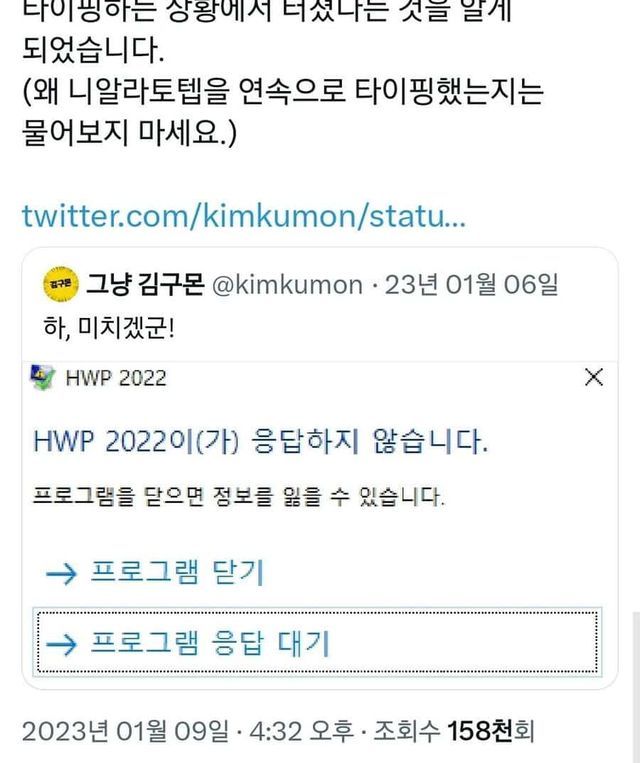Open the 2023년 01월 09일 timestamp
640x763 pixels.
pos(125,731)
